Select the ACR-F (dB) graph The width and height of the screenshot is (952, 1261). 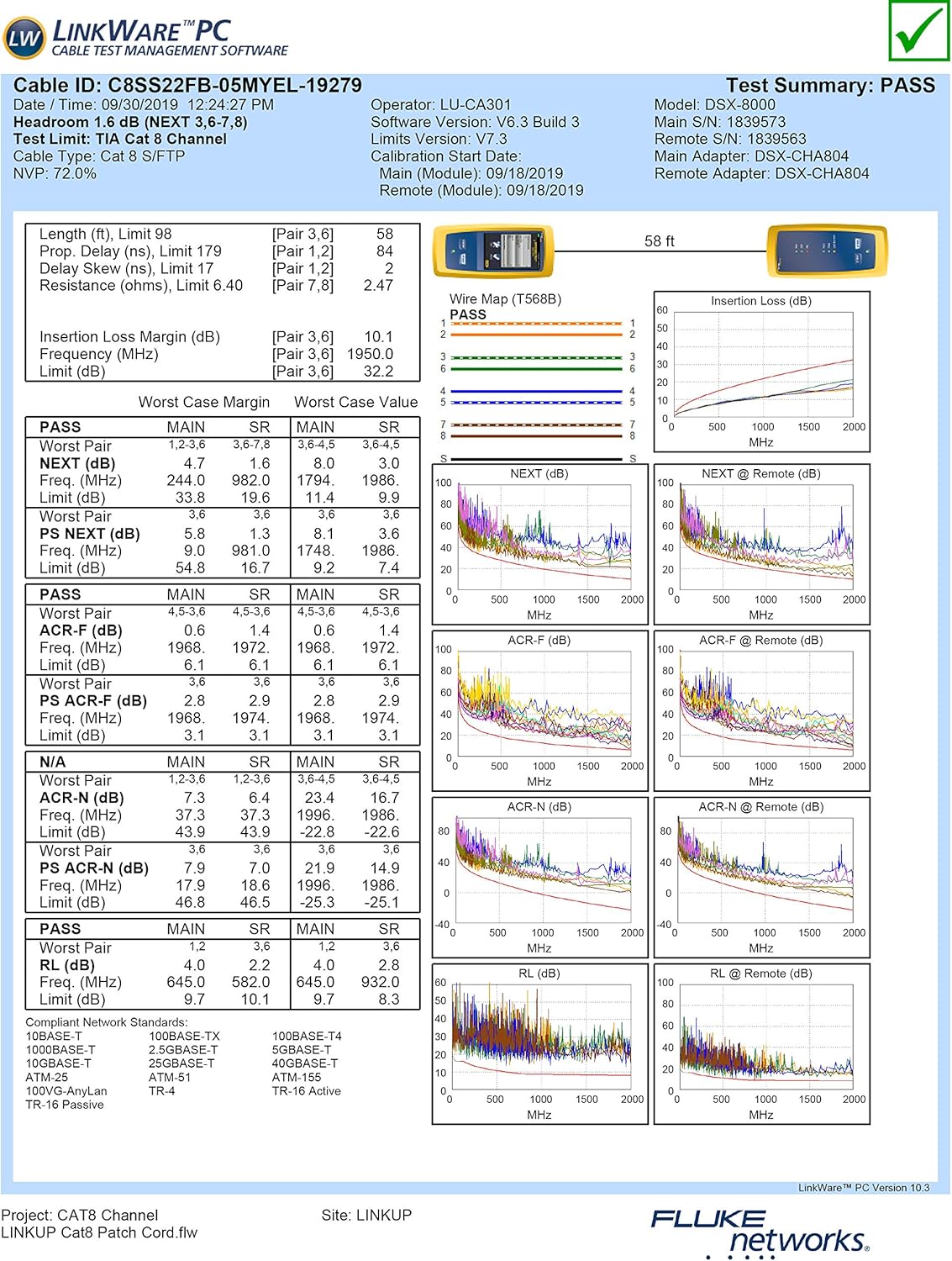click(539, 710)
